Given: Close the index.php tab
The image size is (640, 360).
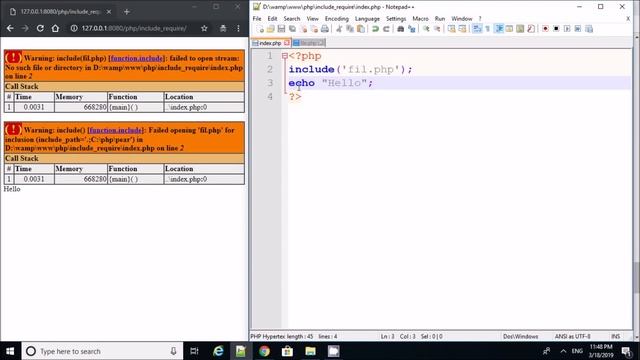Looking at the screenshot, I should [287, 43].
